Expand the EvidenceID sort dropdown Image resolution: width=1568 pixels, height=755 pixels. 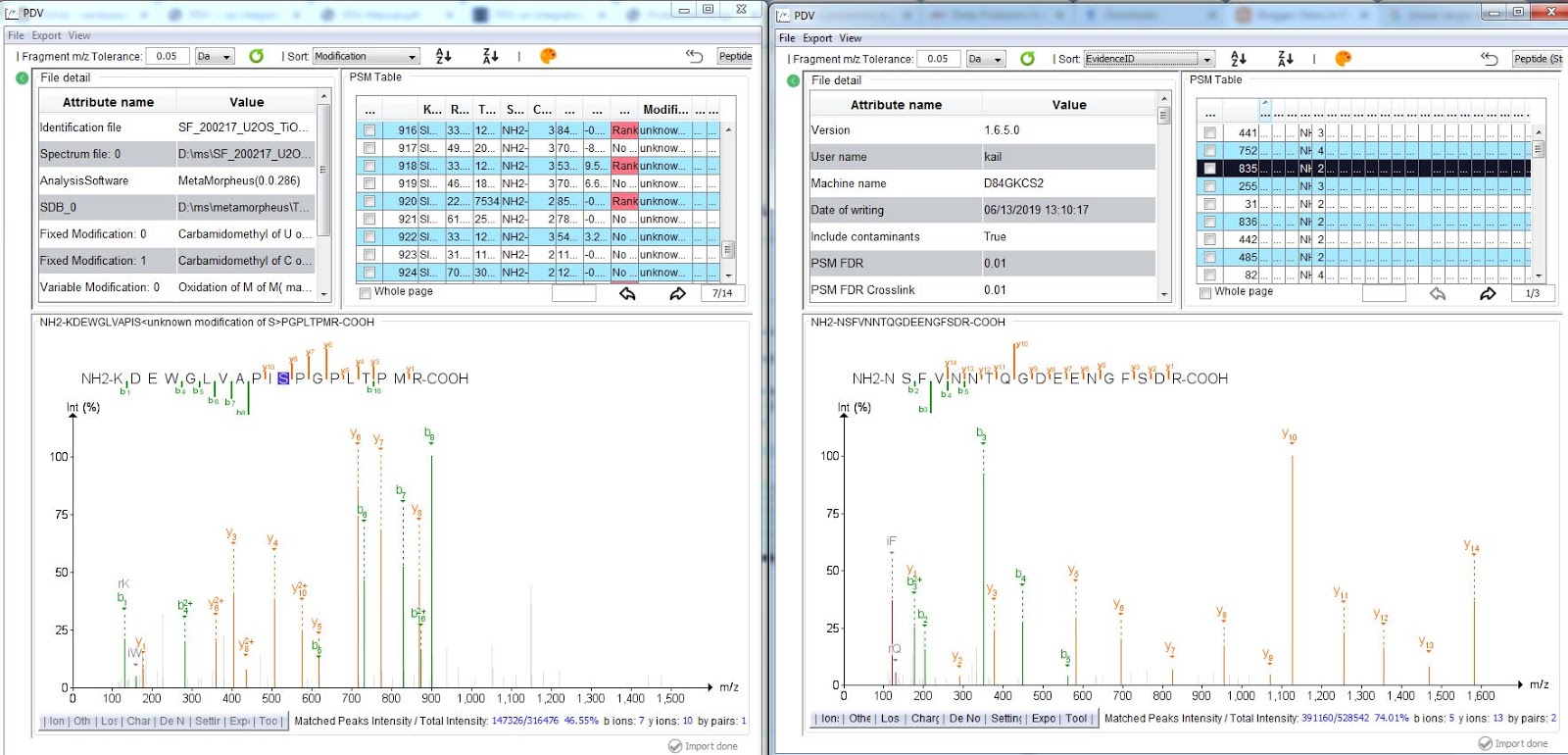[x=1206, y=59]
